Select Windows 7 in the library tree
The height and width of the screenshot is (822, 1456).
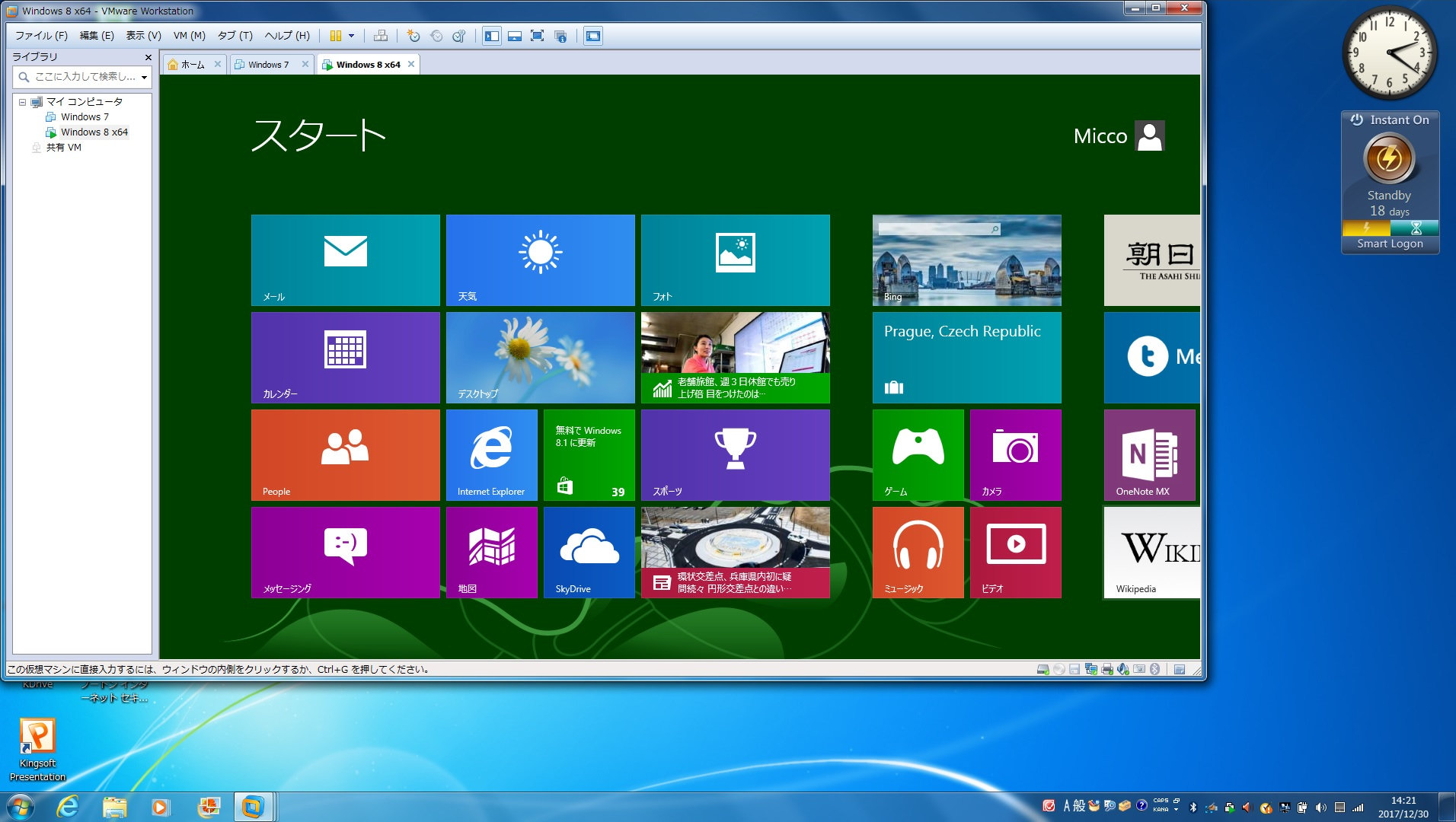point(85,117)
